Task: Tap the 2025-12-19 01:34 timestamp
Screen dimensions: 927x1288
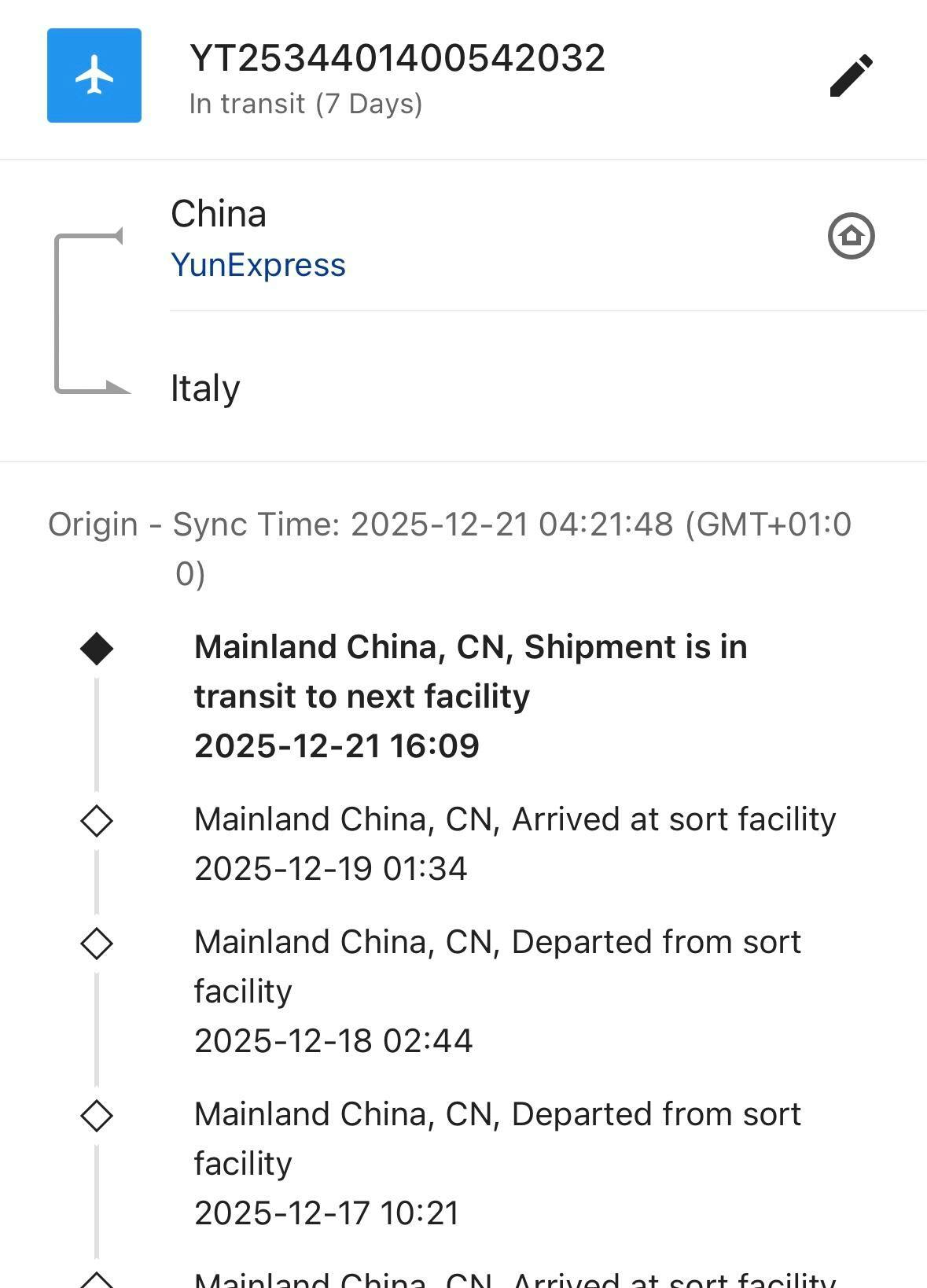Action: tap(330, 869)
